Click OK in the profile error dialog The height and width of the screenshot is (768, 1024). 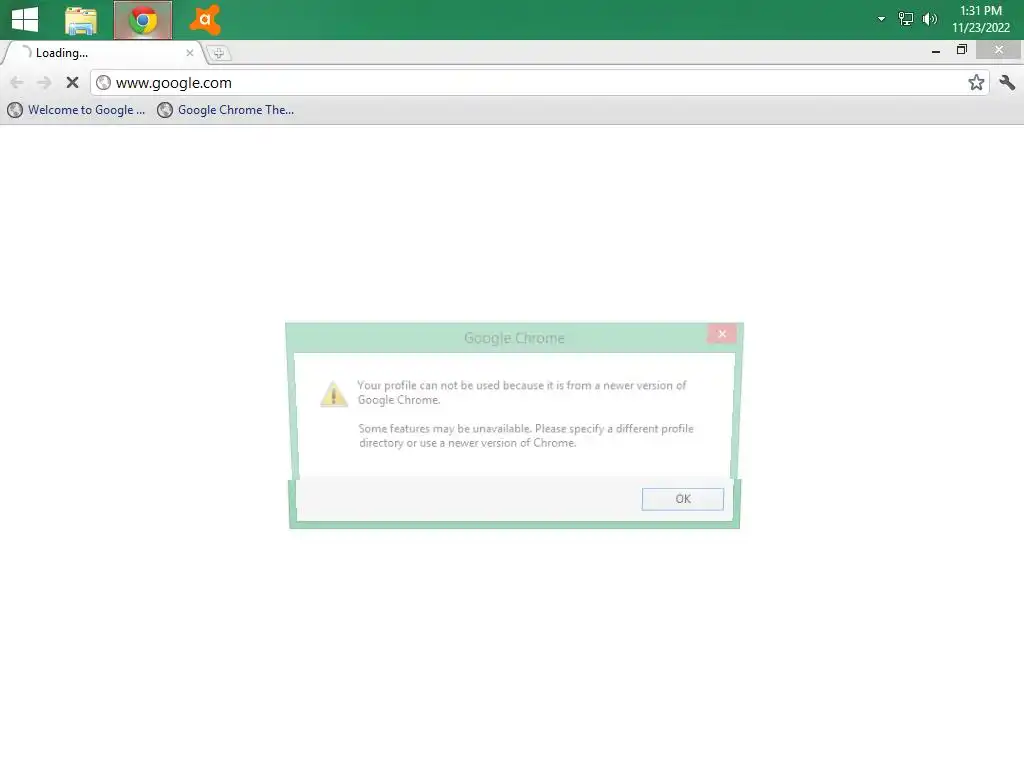682,499
